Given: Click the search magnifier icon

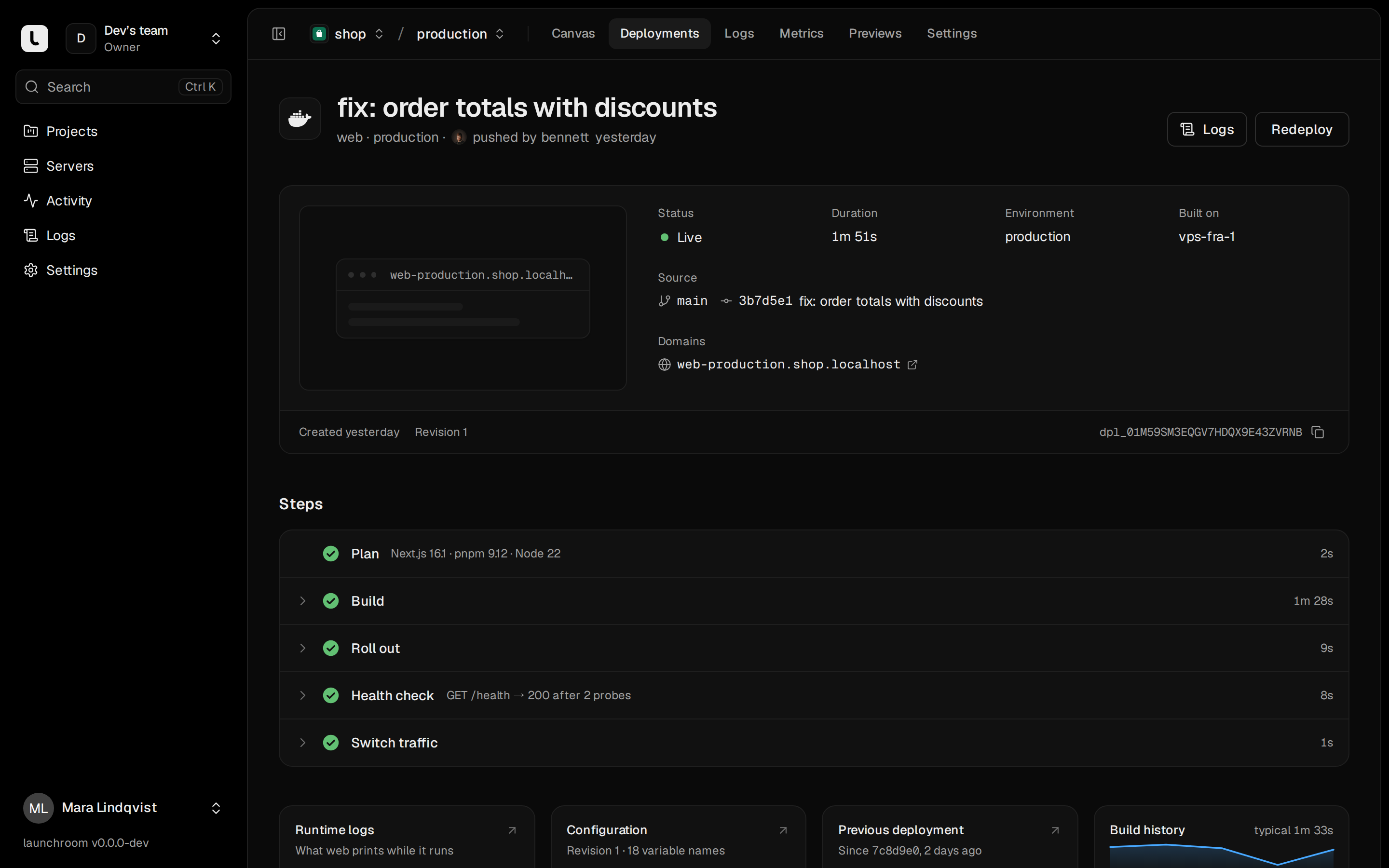Looking at the screenshot, I should coord(32,87).
